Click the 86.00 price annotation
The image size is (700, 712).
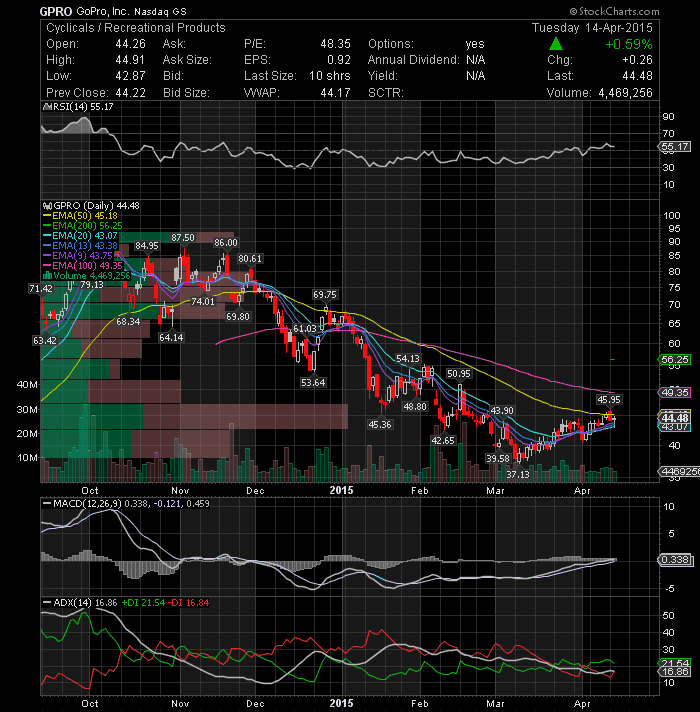tap(226, 243)
